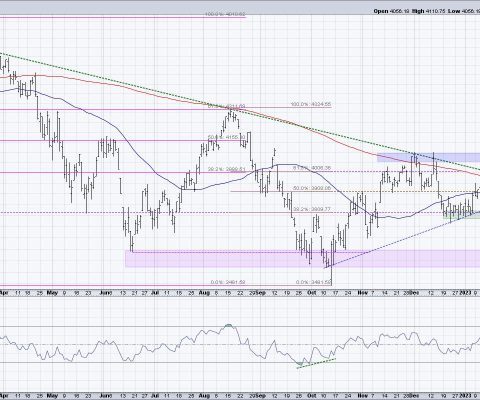Select the blue shaded resistance zone in December

(428, 157)
